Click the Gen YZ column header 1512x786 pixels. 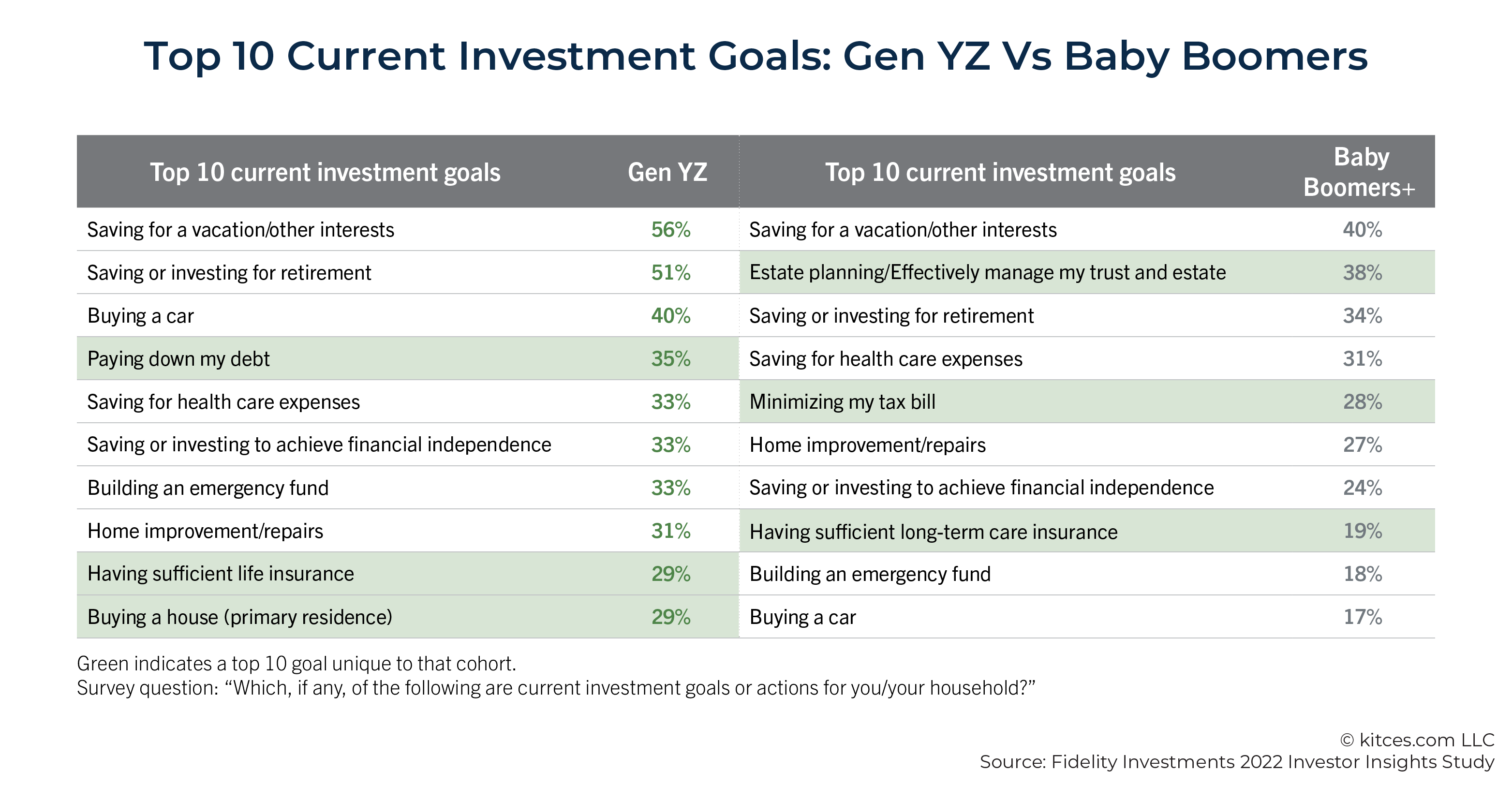click(667, 172)
